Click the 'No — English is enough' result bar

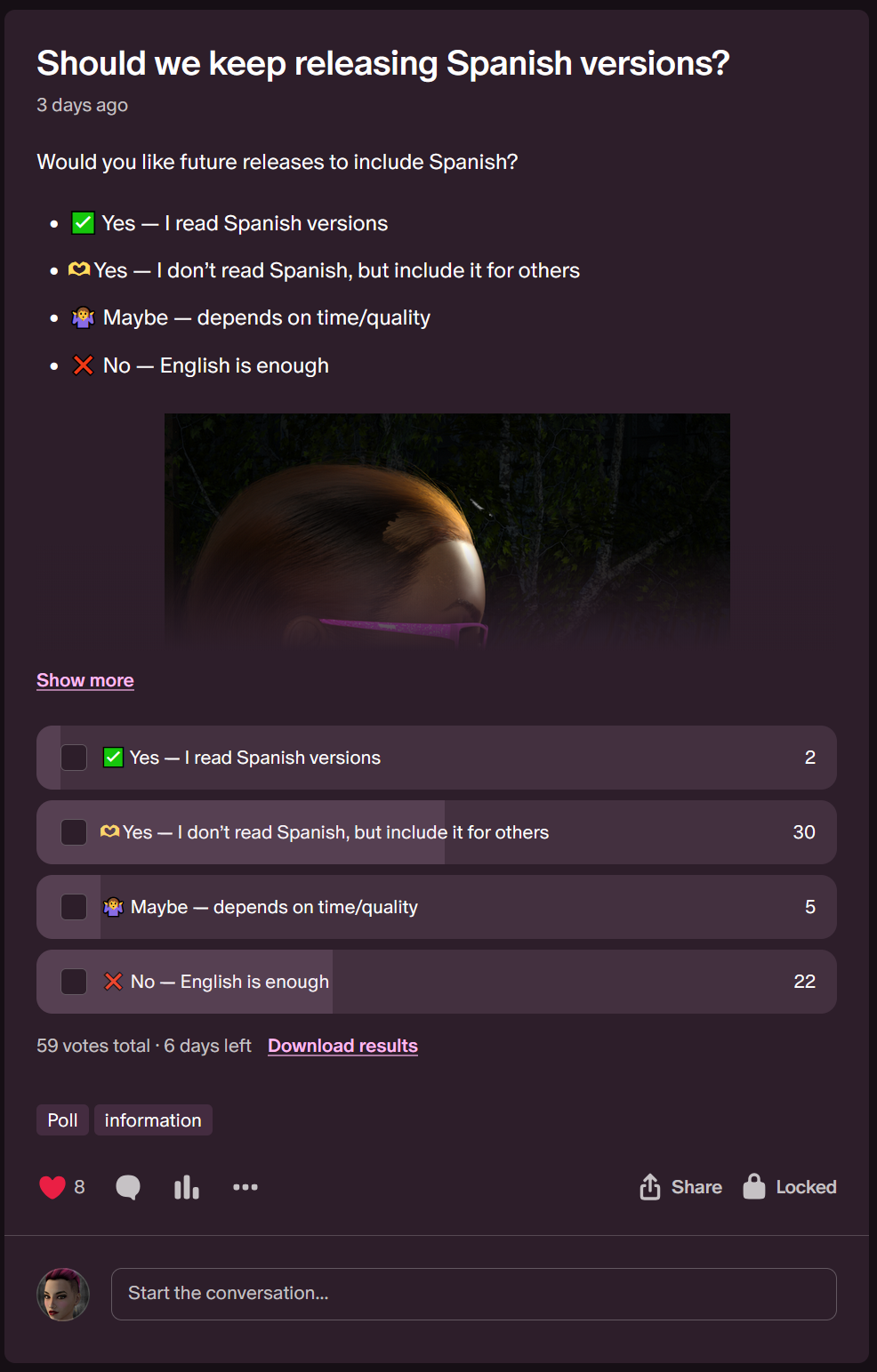437,982
